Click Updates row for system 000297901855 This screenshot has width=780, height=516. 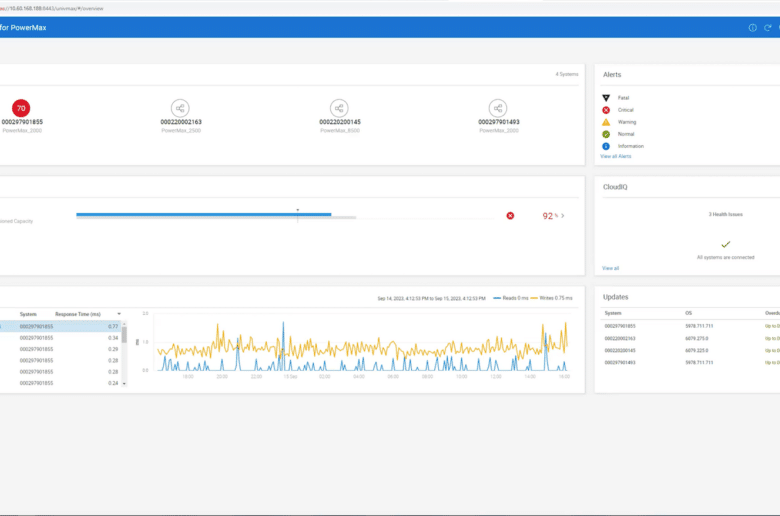(691, 326)
